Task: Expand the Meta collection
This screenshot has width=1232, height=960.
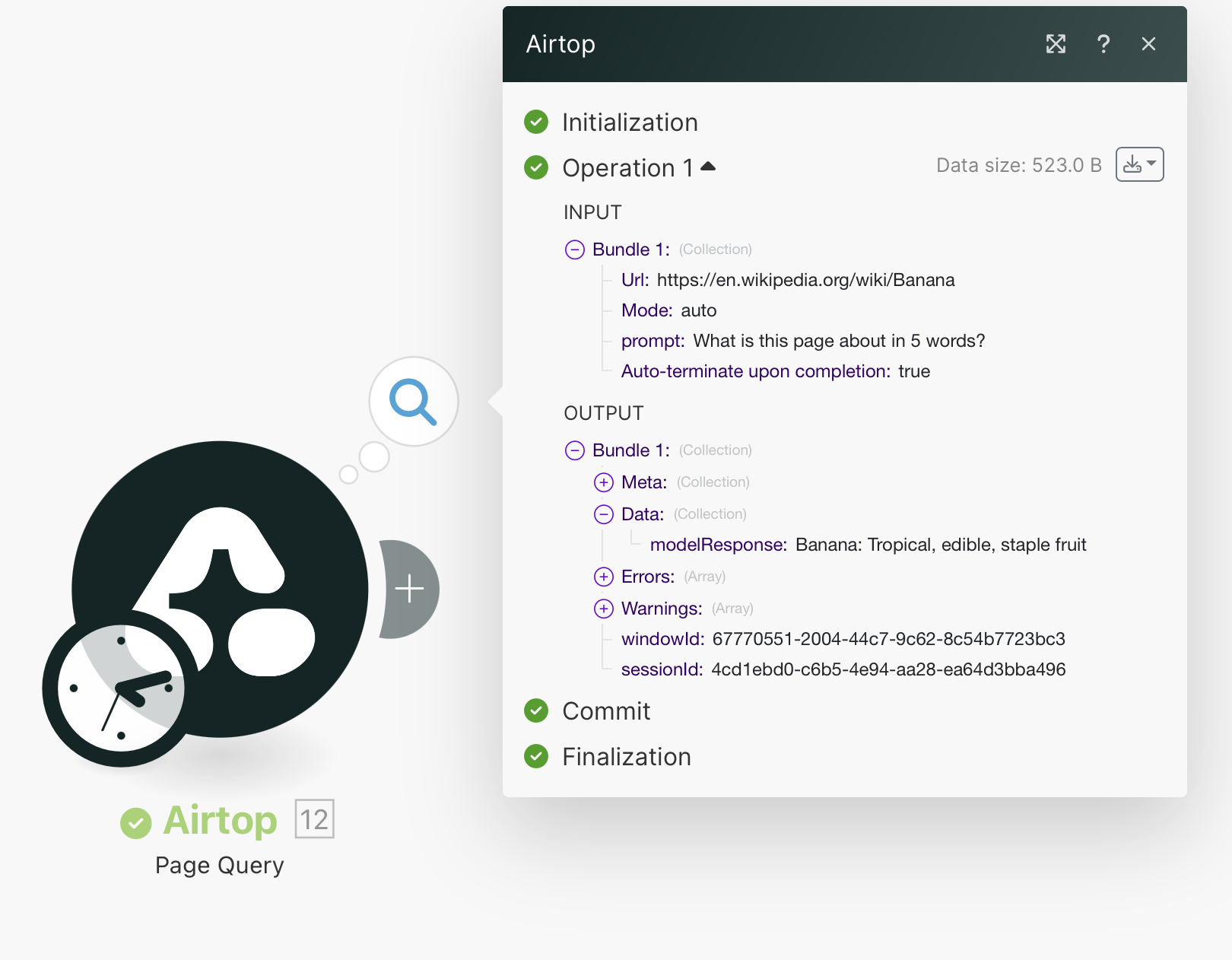Action: [603, 482]
